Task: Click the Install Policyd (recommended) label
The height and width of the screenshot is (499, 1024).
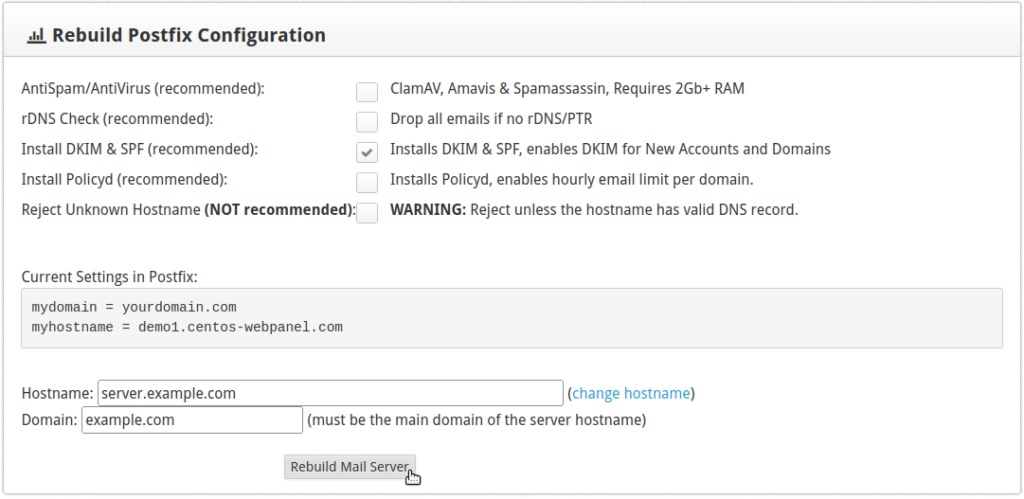Action: click(x=125, y=180)
